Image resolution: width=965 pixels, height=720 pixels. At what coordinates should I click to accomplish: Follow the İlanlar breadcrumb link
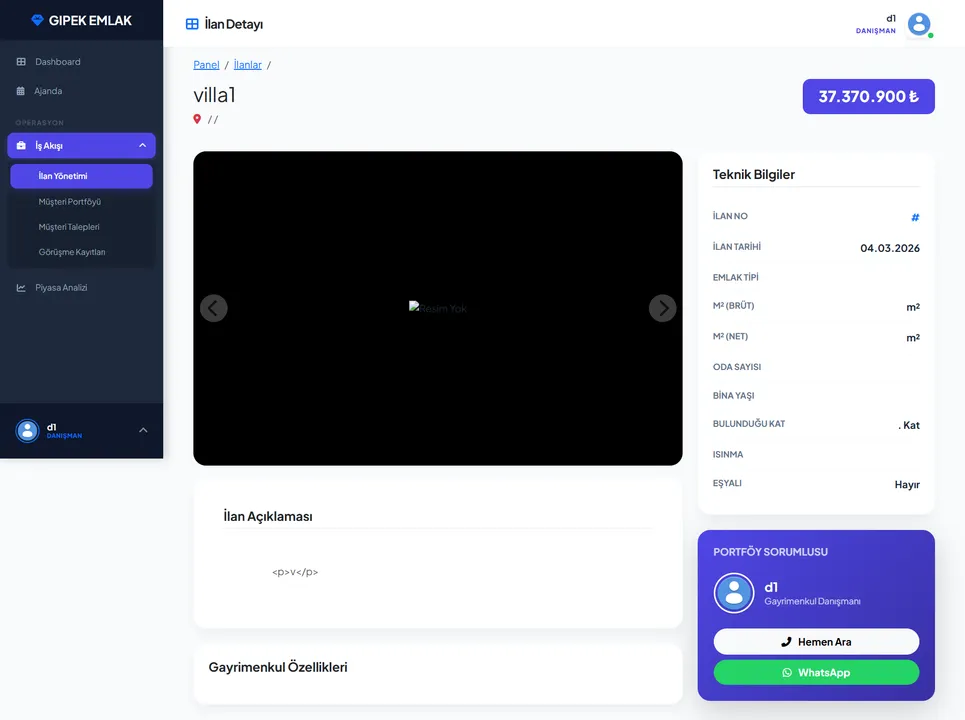pyautogui.click(x=247, y=65)
